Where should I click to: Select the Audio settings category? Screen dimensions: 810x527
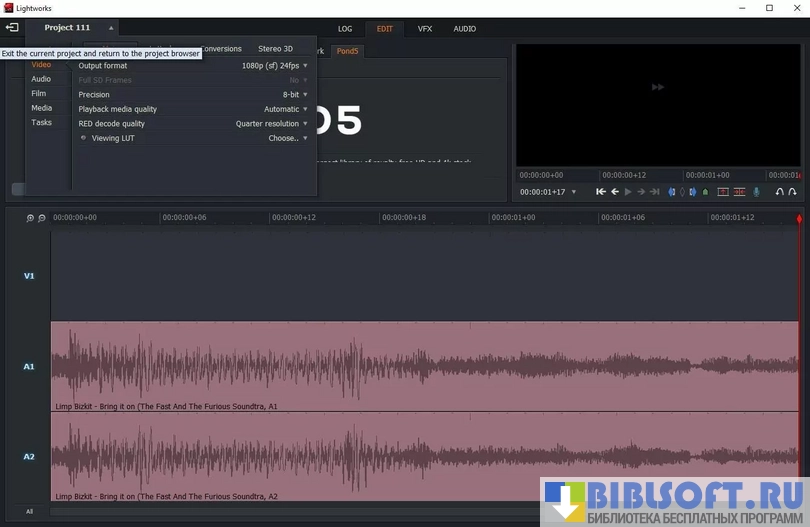[x=41, y=79]
